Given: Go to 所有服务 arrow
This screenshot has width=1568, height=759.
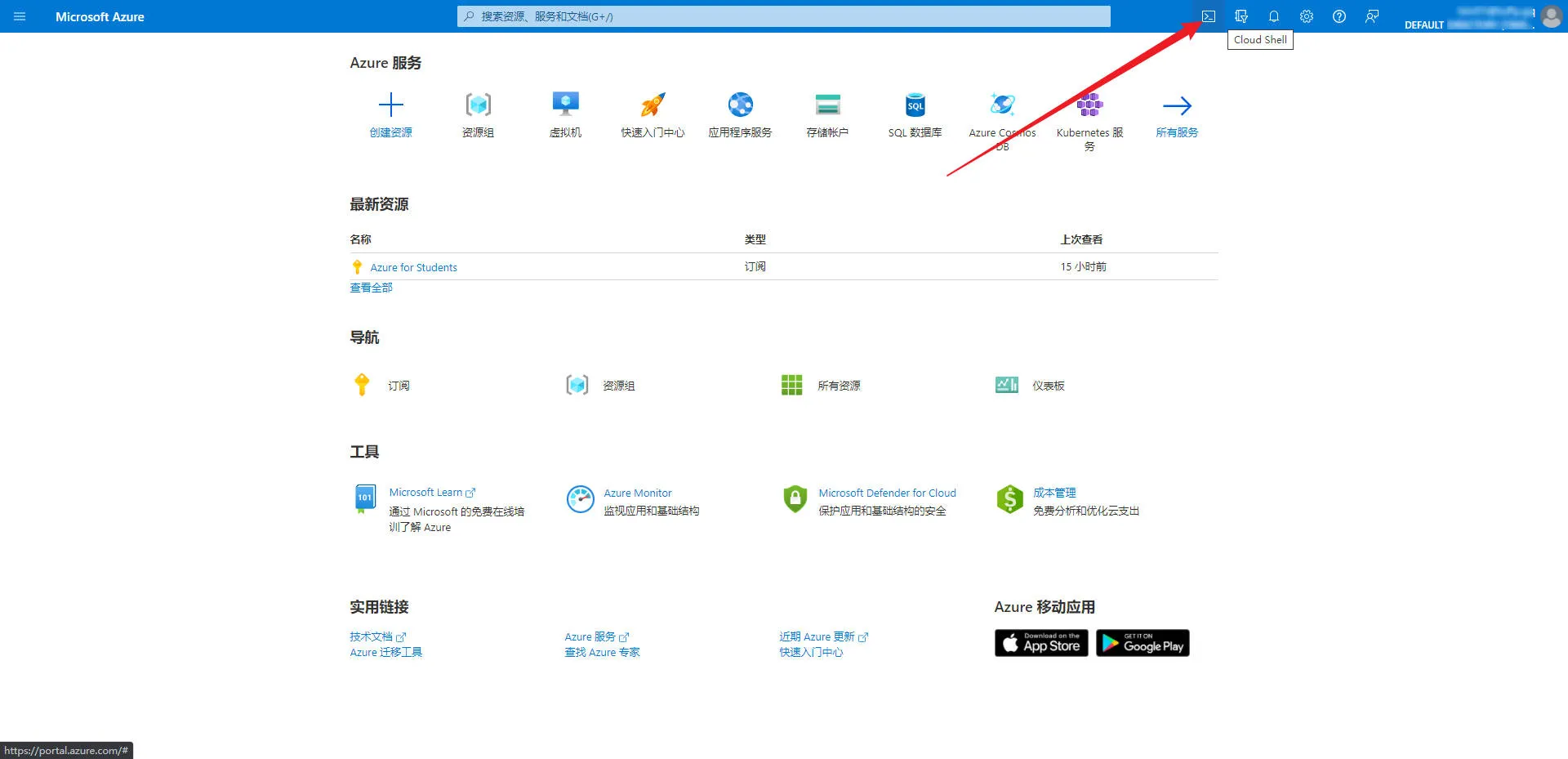Looking at the screenshot, I should pos(1177,106).
